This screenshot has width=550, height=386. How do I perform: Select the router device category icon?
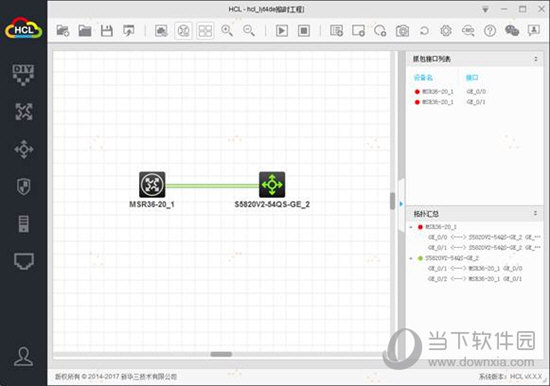(x=24, y=112)
